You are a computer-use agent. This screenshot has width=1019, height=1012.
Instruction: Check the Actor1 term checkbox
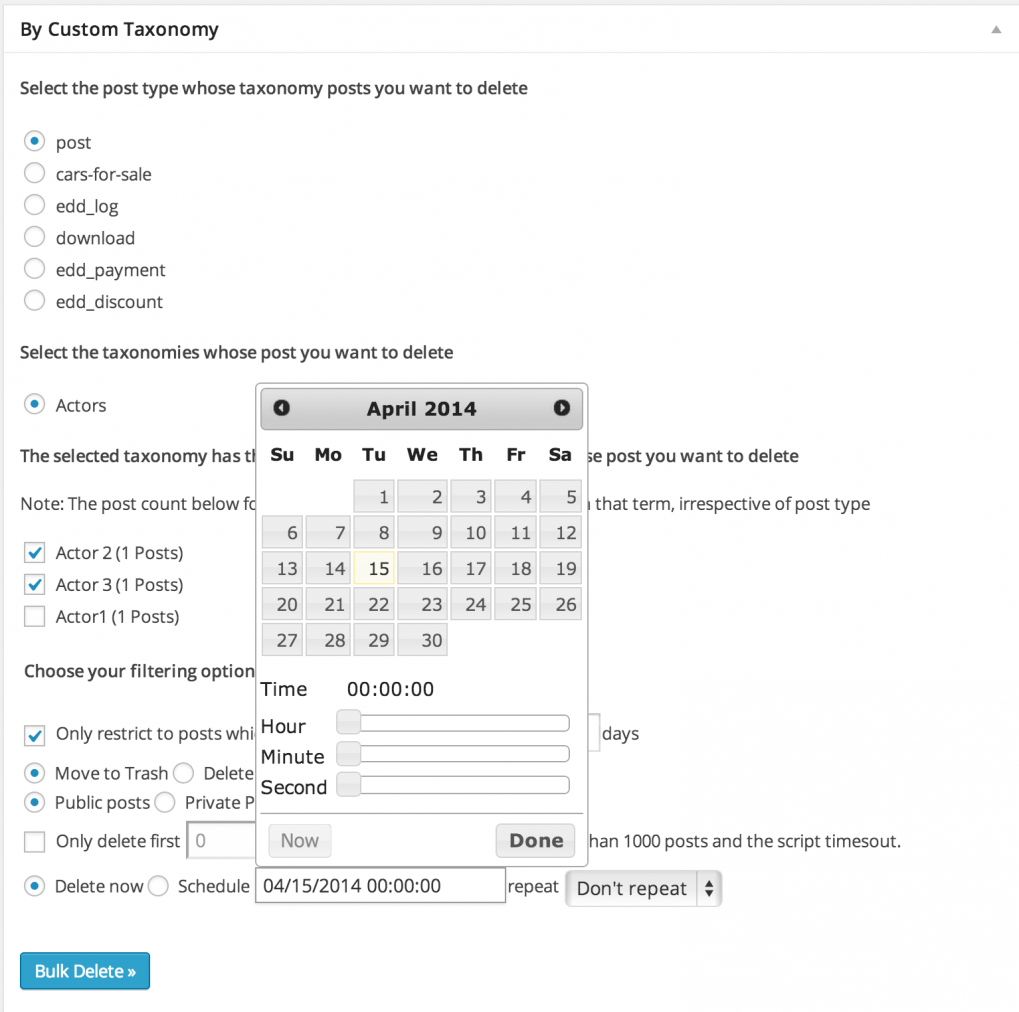click(34, 617)
